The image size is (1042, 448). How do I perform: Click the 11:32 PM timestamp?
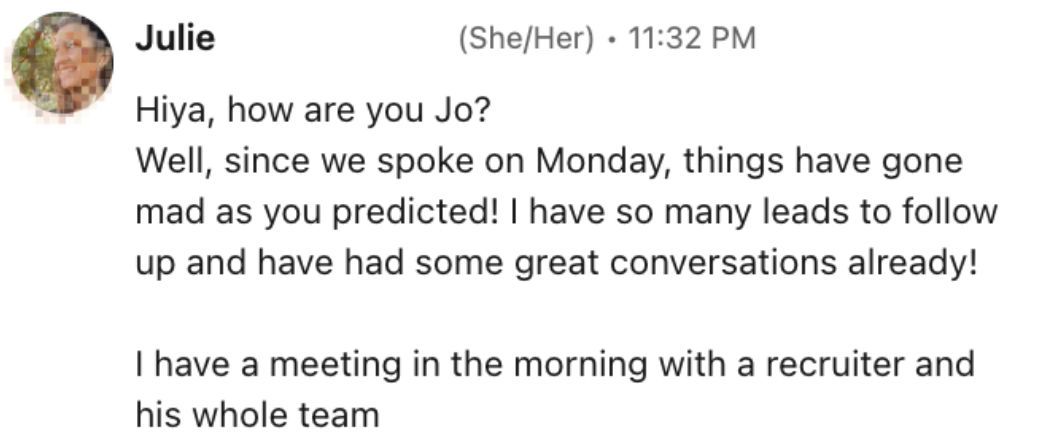[x=690, y=39]
